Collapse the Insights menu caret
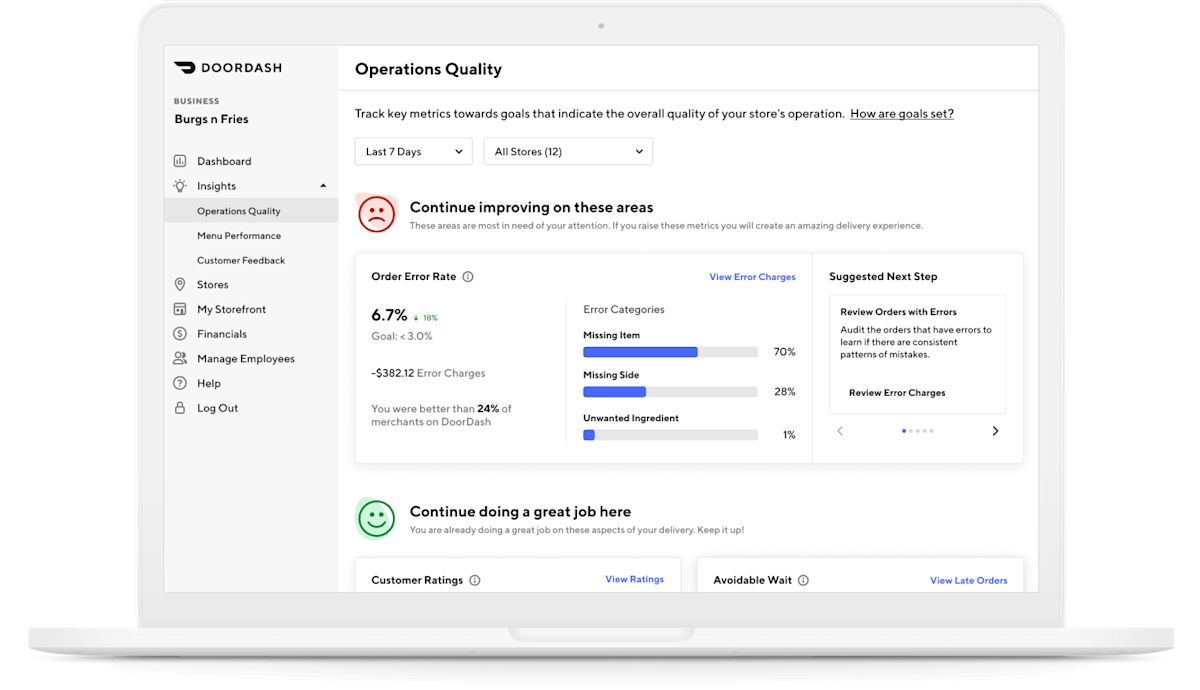The height and width of the screenshot is (690, 1200). pyautogui.click(x=323, y=186)
